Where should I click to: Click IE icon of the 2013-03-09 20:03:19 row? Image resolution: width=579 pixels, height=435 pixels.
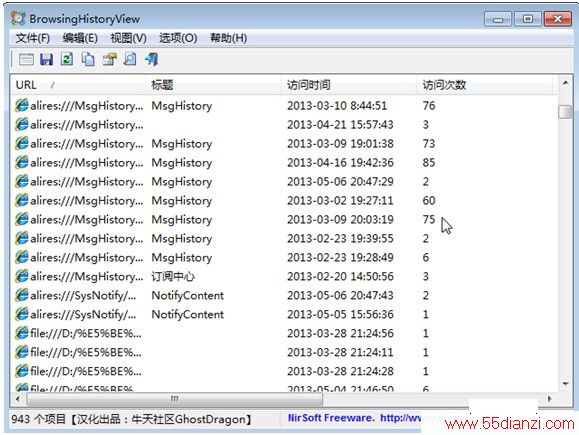21,219
